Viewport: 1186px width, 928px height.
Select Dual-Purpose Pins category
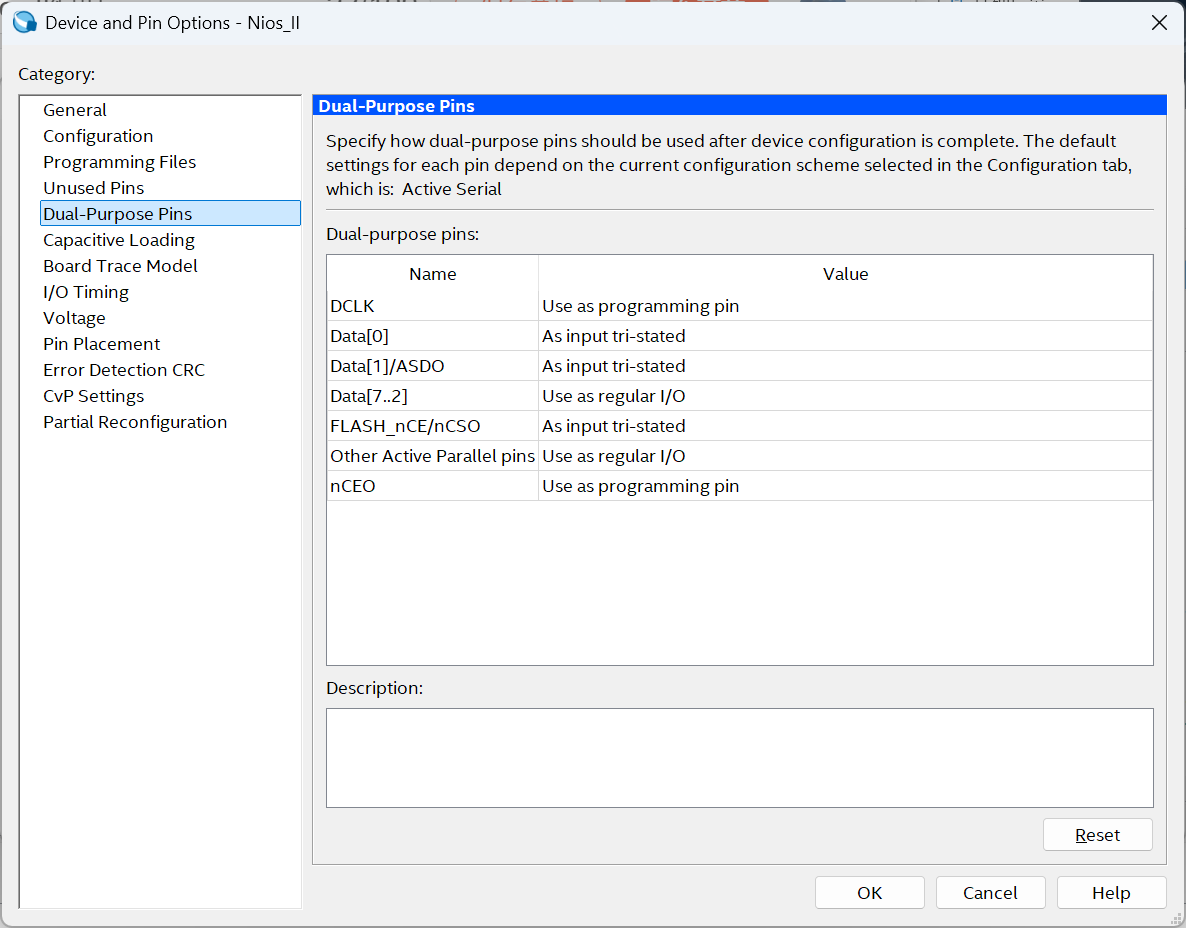[x=170, y=213]
